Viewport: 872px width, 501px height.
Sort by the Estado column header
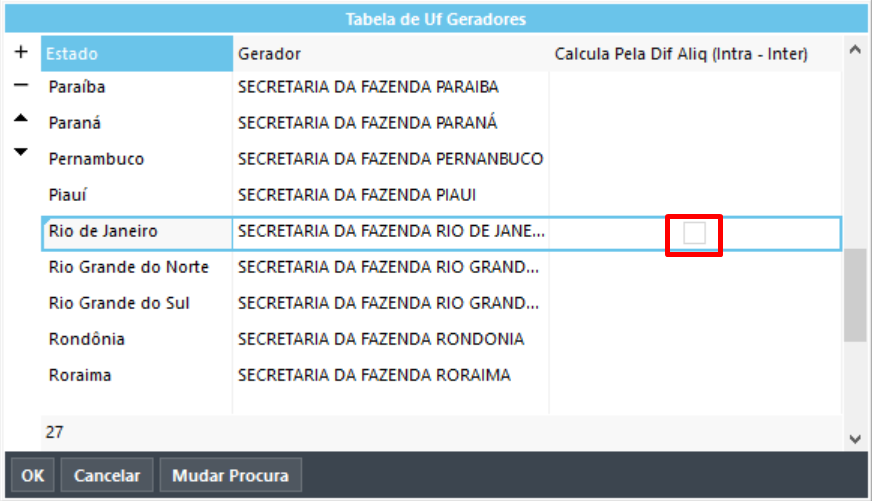(136, 53)
